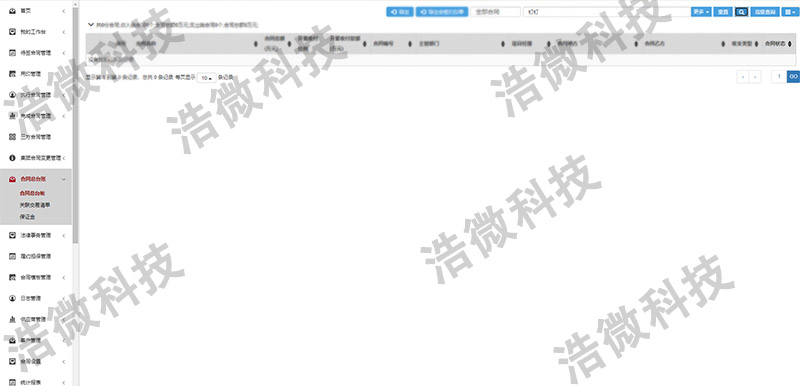Sort table by 主管部门 column arrow
Viewport: 800px width, 386px height.
click(504, 44)
